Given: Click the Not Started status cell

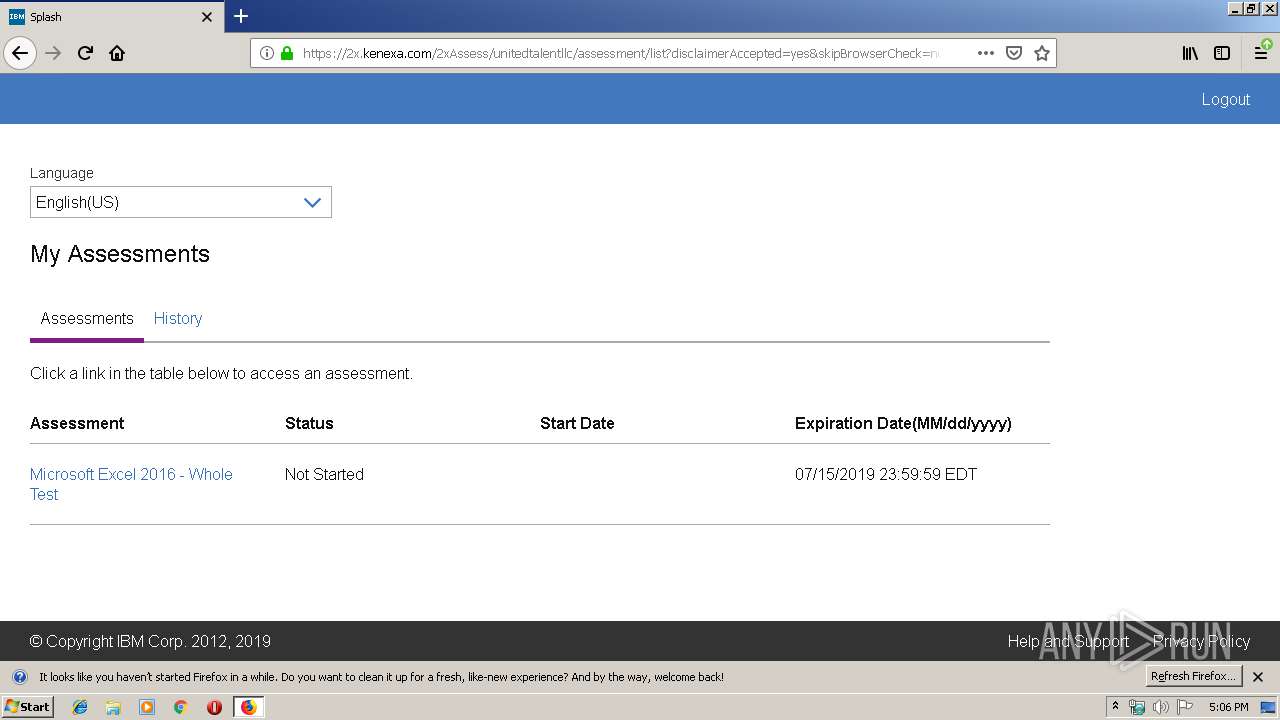Looking at the screenshot, I should 324,474.
